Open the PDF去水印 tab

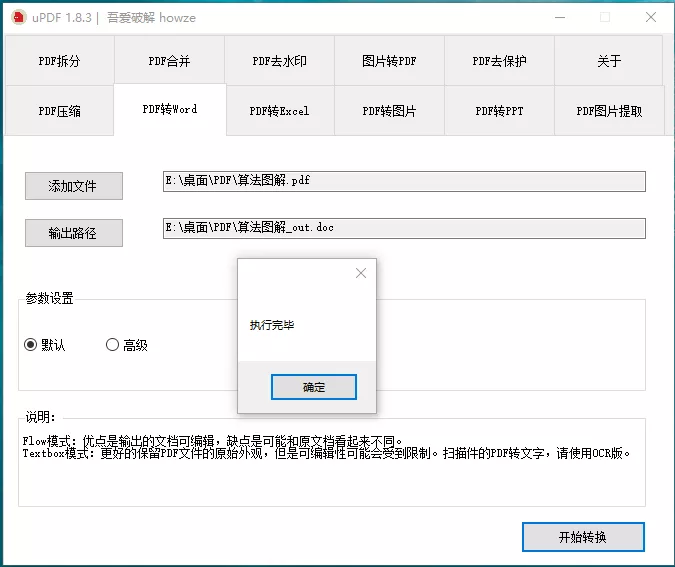(x=279, y=61)
